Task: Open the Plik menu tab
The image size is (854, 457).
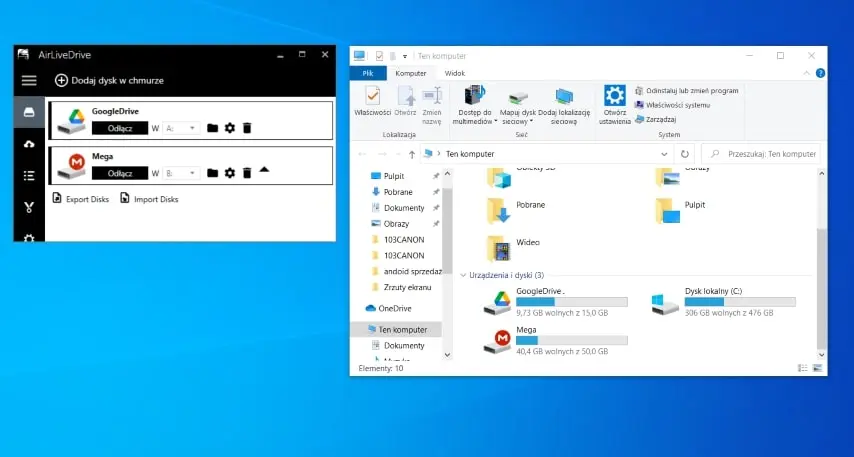Action: [367, 73]
